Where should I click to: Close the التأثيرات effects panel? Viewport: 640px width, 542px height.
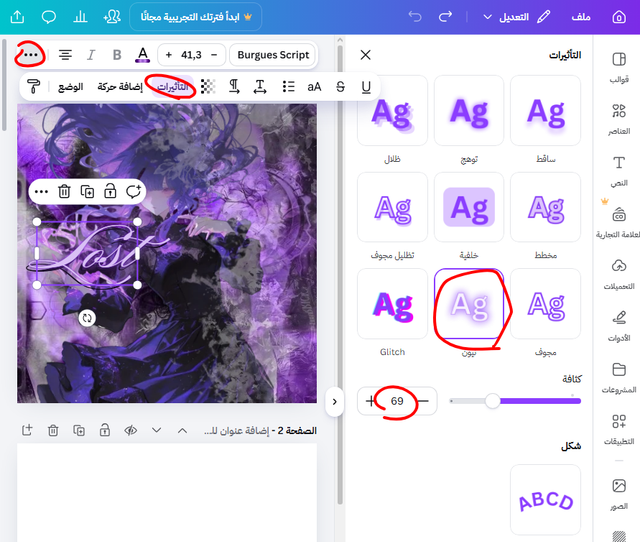(x=366, y=55)
